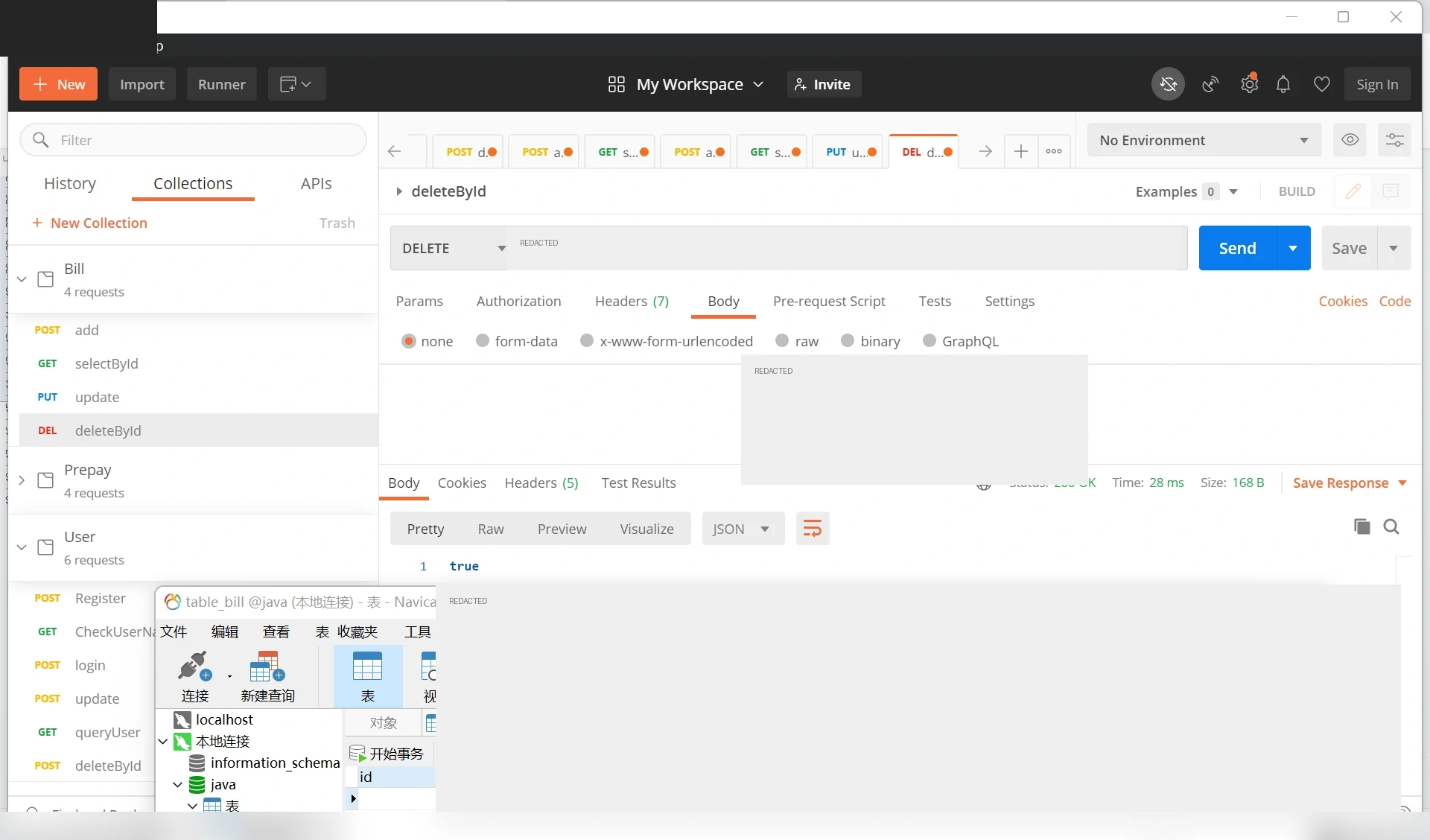
Task: Click Navicat 表 table toolbar icon
Action: pos(368,676)
